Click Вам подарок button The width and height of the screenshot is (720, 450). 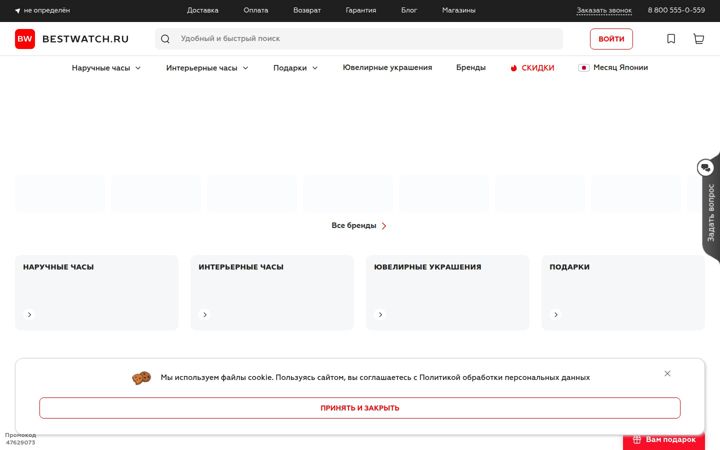(x=664, y=440)
